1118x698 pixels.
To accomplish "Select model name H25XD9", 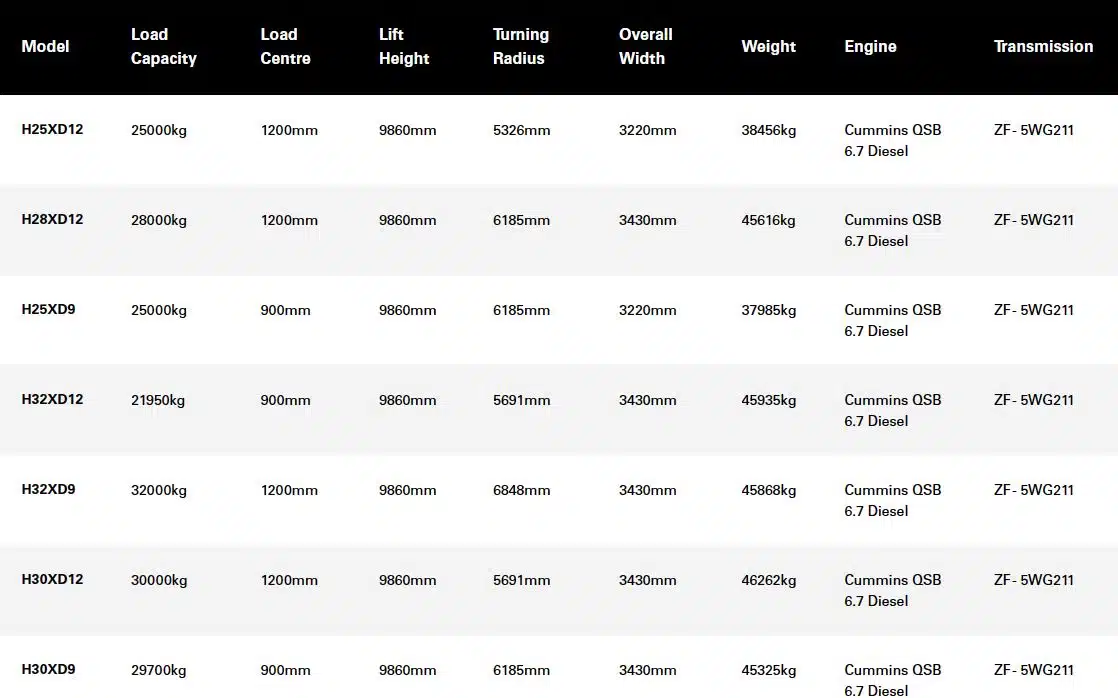I will click(x=48, y=309).
